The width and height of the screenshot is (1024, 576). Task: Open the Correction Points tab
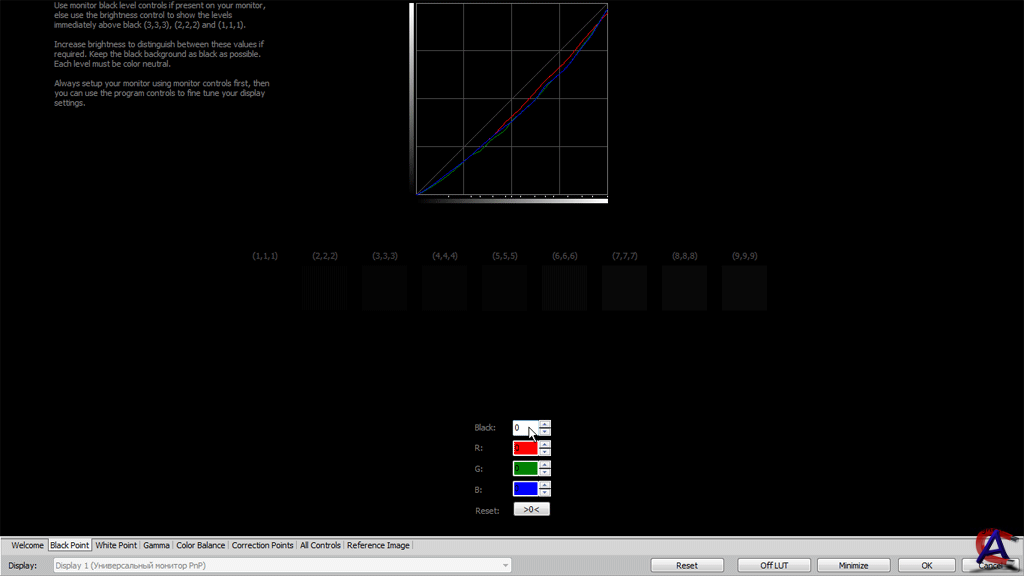(x=263, y=545)
